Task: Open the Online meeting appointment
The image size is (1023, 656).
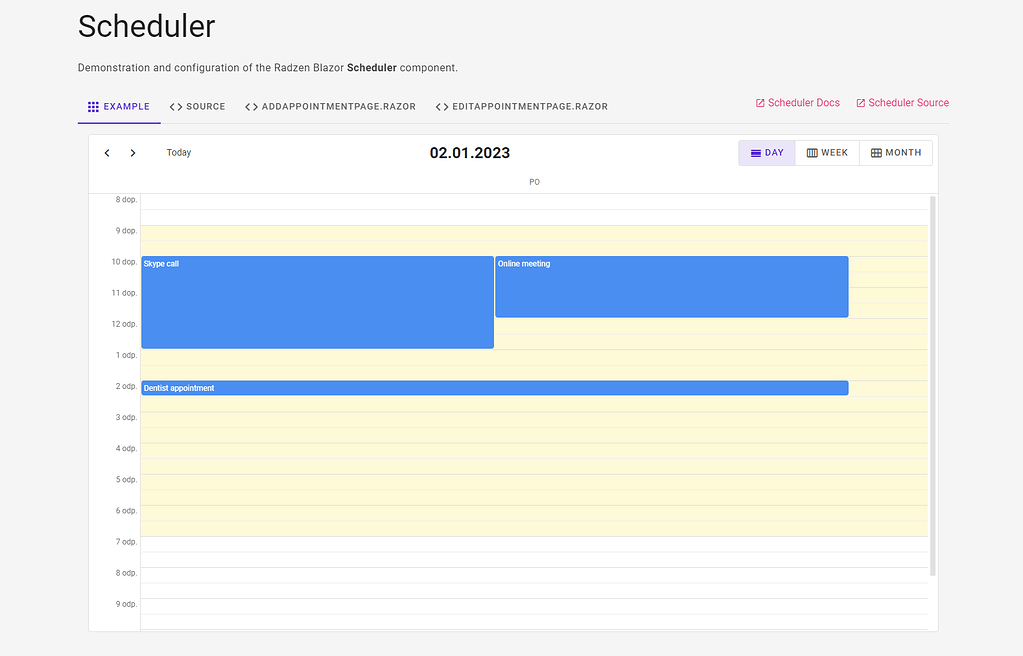Action: click(x=671, y=287)
